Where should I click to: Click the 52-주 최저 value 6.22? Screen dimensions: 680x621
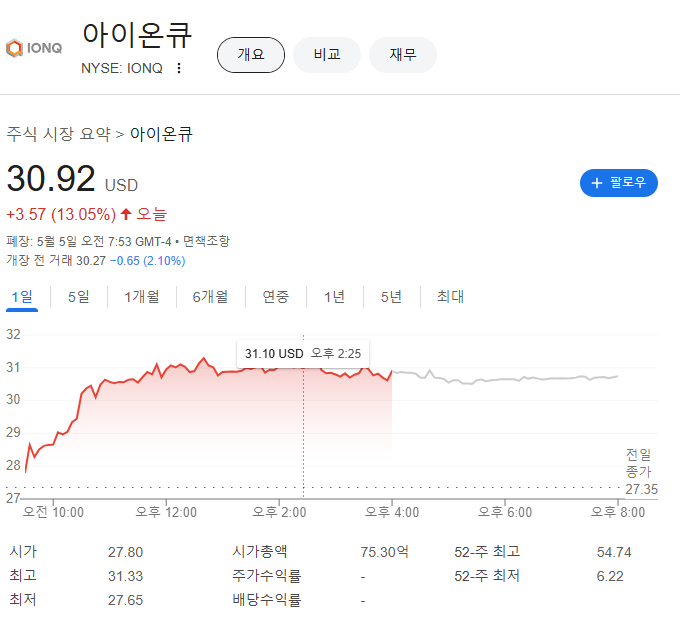(610, 576)
